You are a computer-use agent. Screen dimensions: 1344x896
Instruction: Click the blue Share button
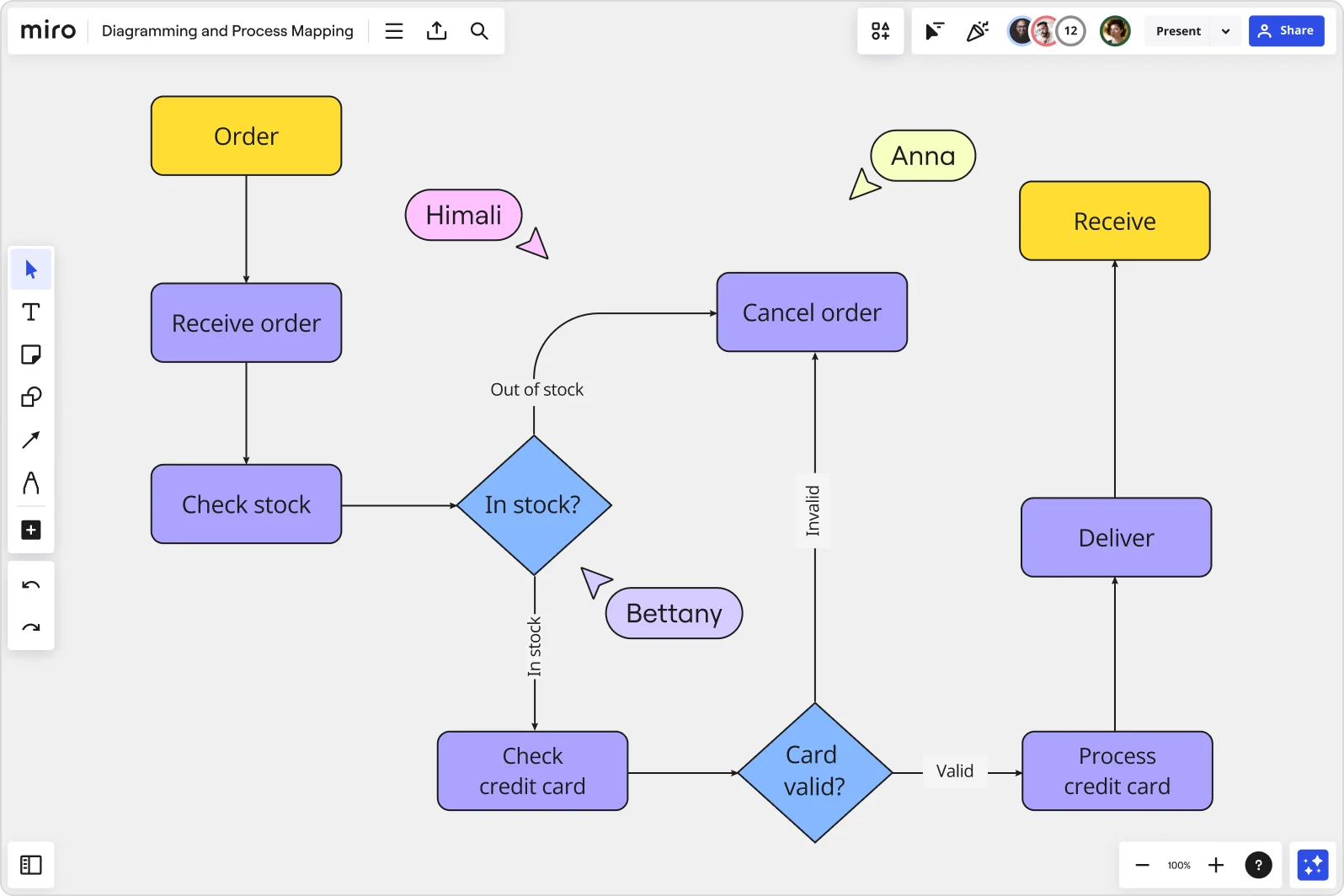(x=1286, y=31)
